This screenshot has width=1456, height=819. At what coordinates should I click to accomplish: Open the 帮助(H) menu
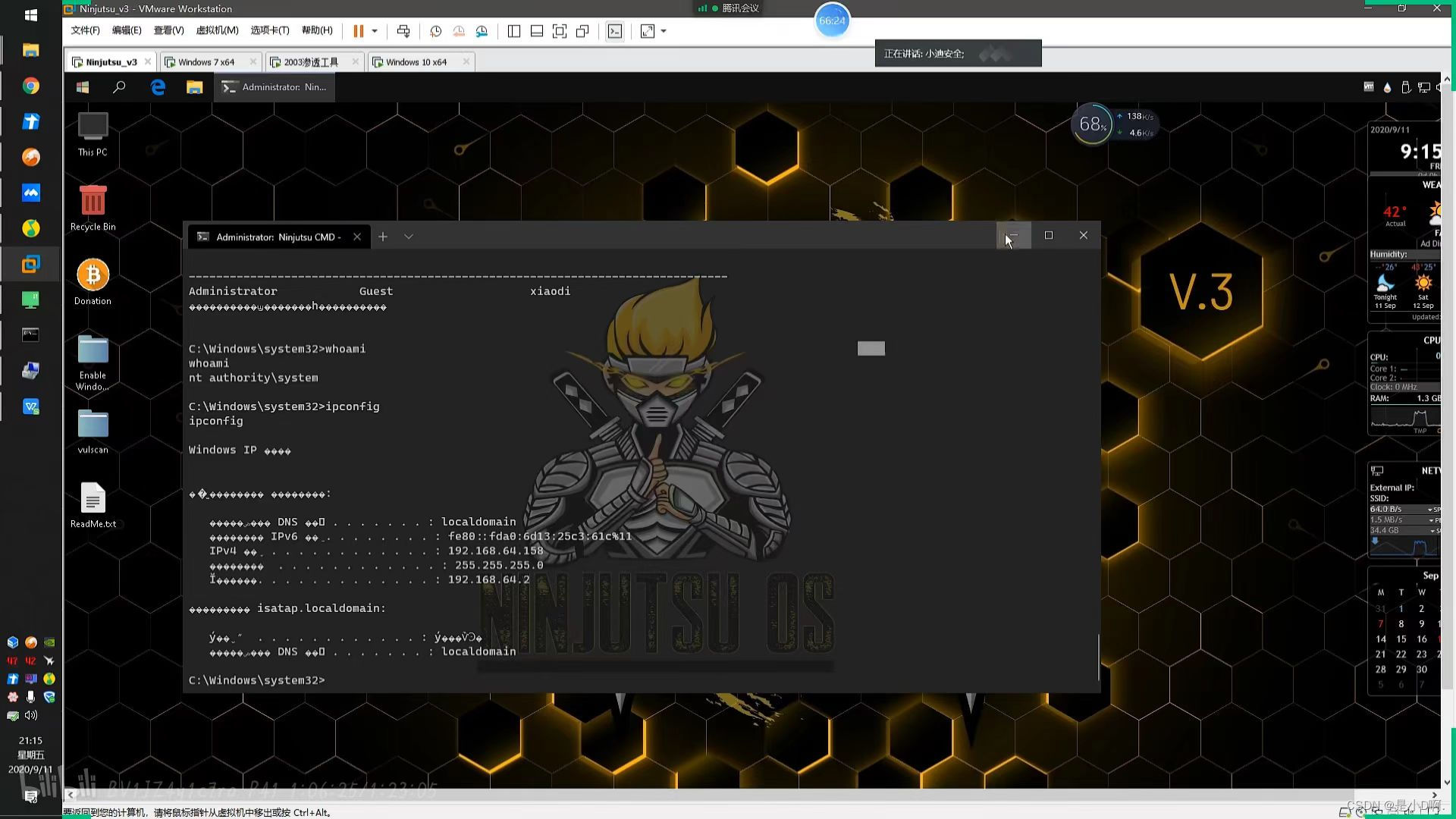(x=317, y=30)
